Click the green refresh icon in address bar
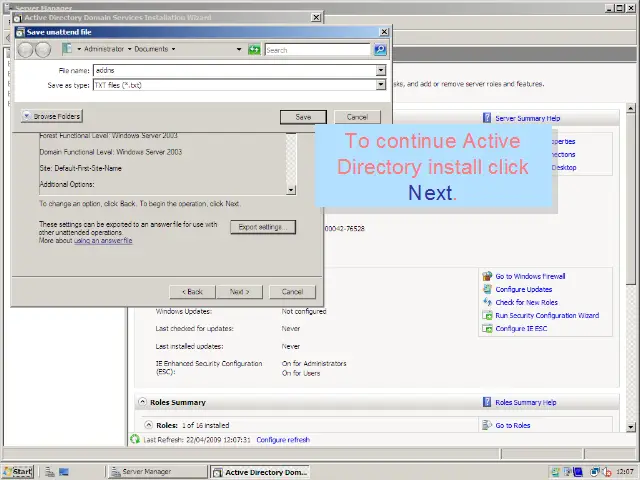The height and width of the screenshot is (480, 640). tap(254, 50)
